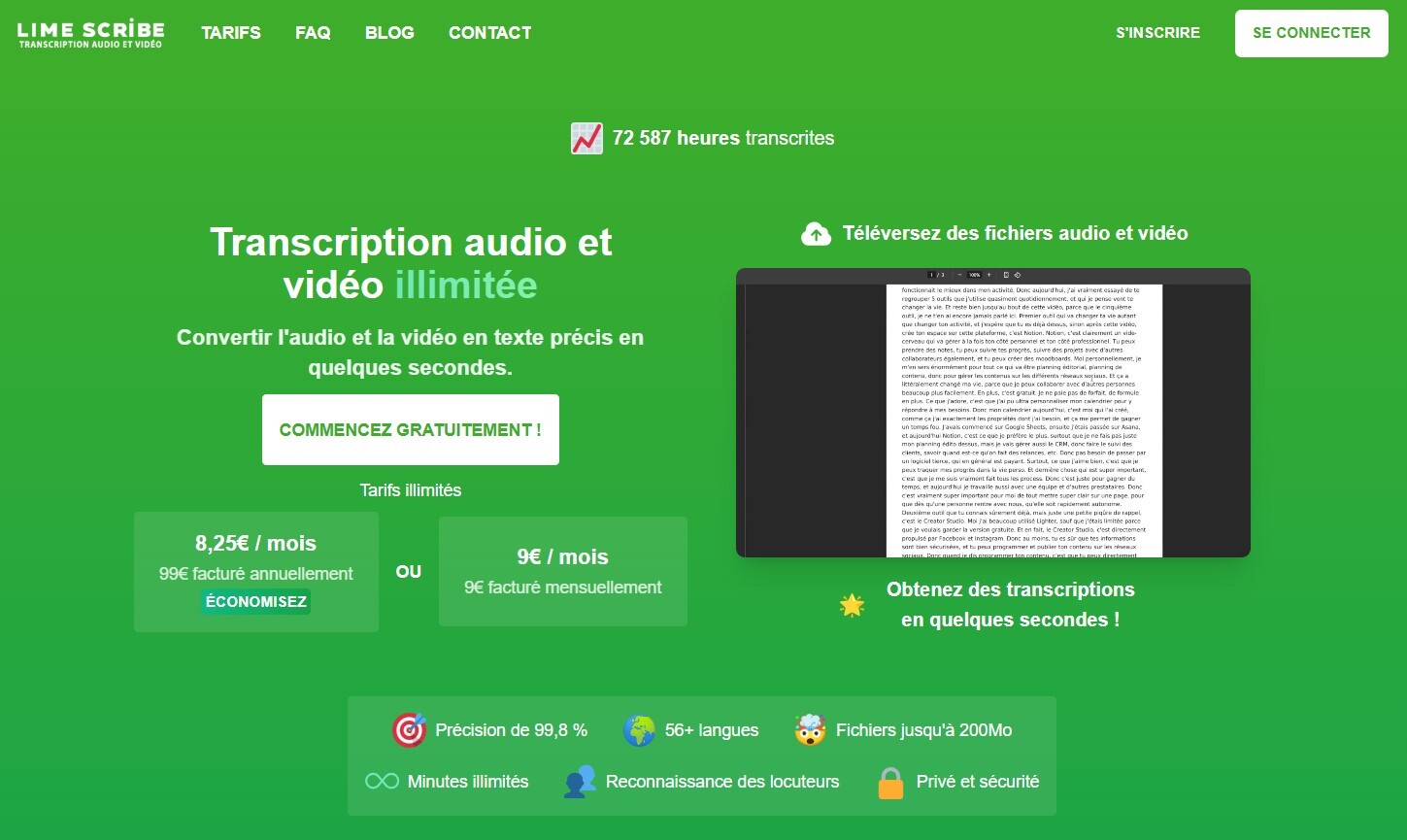Zoom out in the PDF preview toolbar
1407x840 pixels.
pyautogui.click(x=959, y=275)
